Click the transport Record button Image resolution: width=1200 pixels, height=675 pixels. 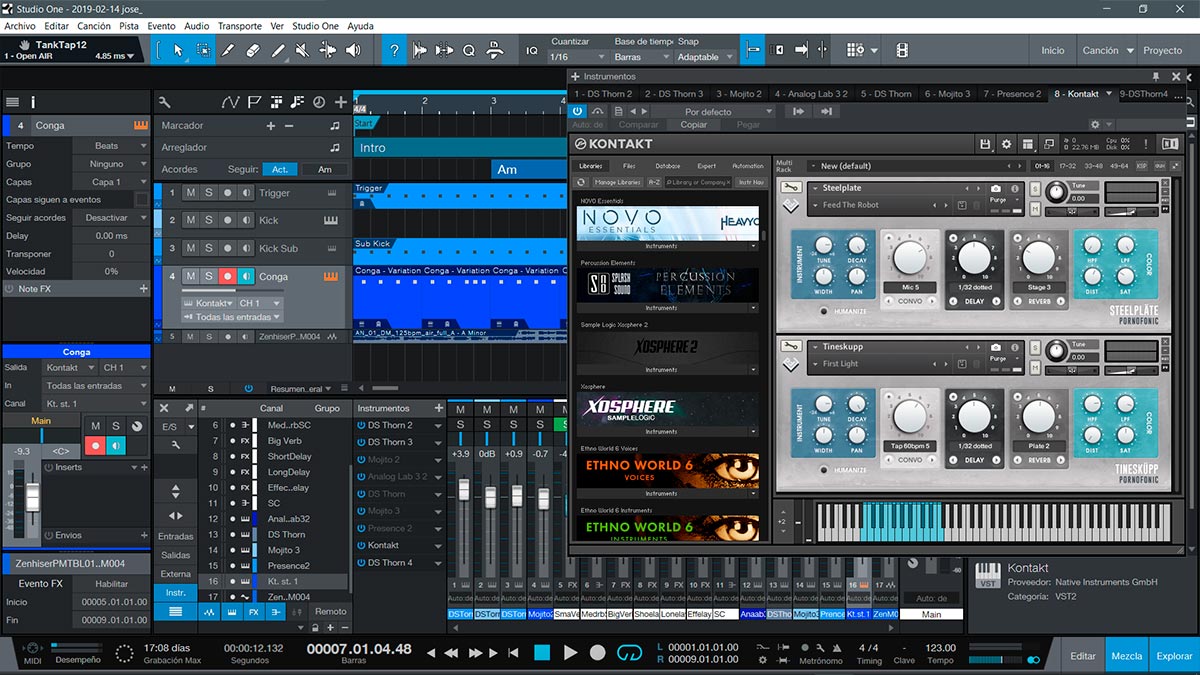pyautogui.click(x=597, y=652)
